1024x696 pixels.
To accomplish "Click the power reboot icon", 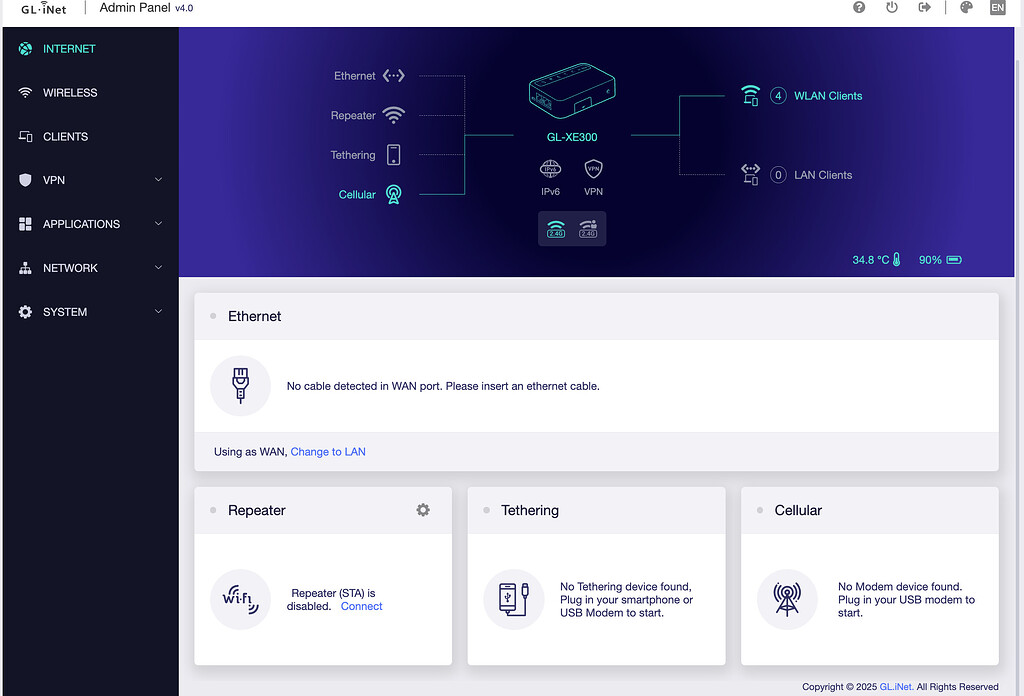I will (892, 8).
